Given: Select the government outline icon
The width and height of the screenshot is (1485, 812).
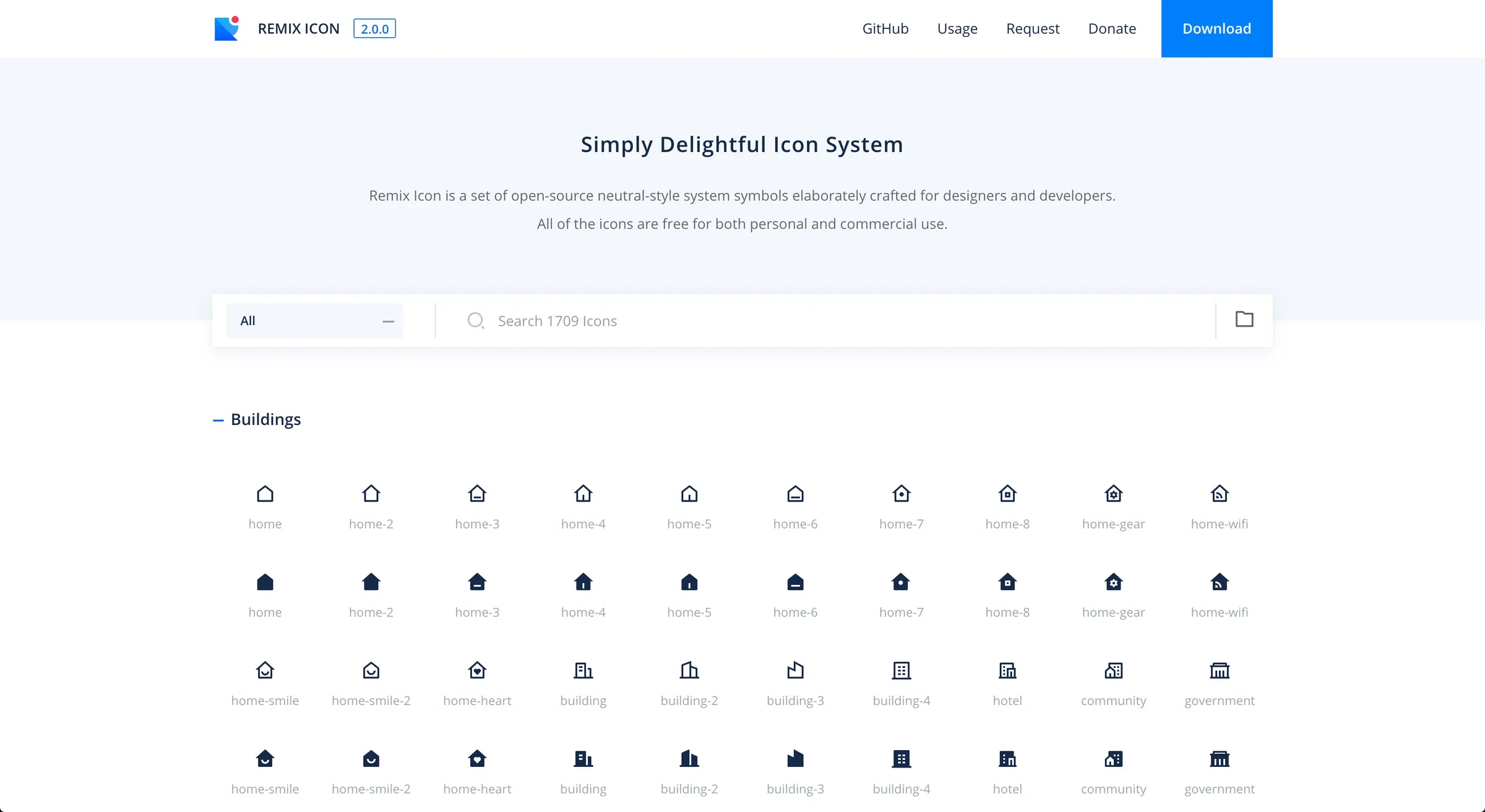Looking at the screenshot, I should pyautogui.click(x=1220, y=670).
